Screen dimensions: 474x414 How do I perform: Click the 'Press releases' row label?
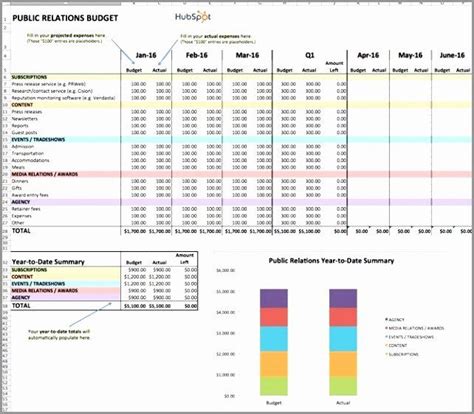27,112
